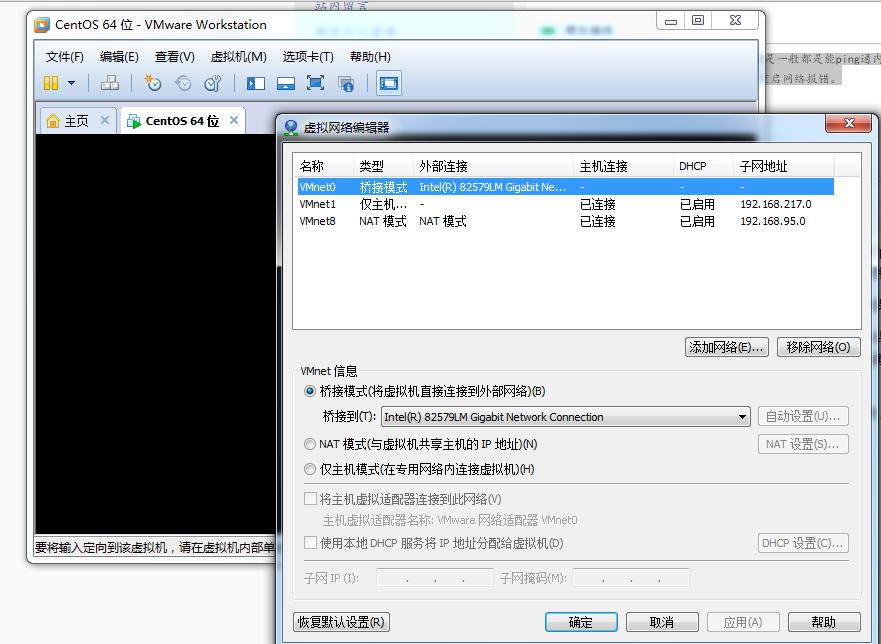This screenshot has height=644, width=881.
Task: Click subnet address 192.168.95.0 cell
Action: click(773, 221)
